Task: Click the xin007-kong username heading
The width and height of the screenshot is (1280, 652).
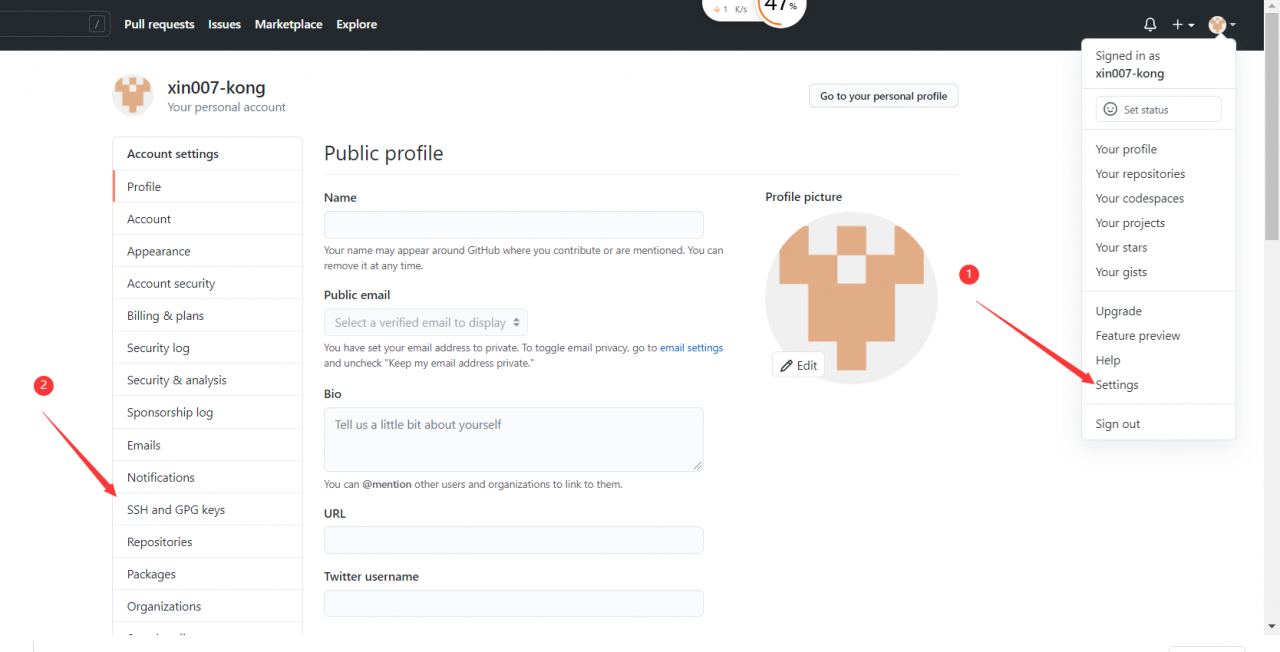Action: coord(217,87)
